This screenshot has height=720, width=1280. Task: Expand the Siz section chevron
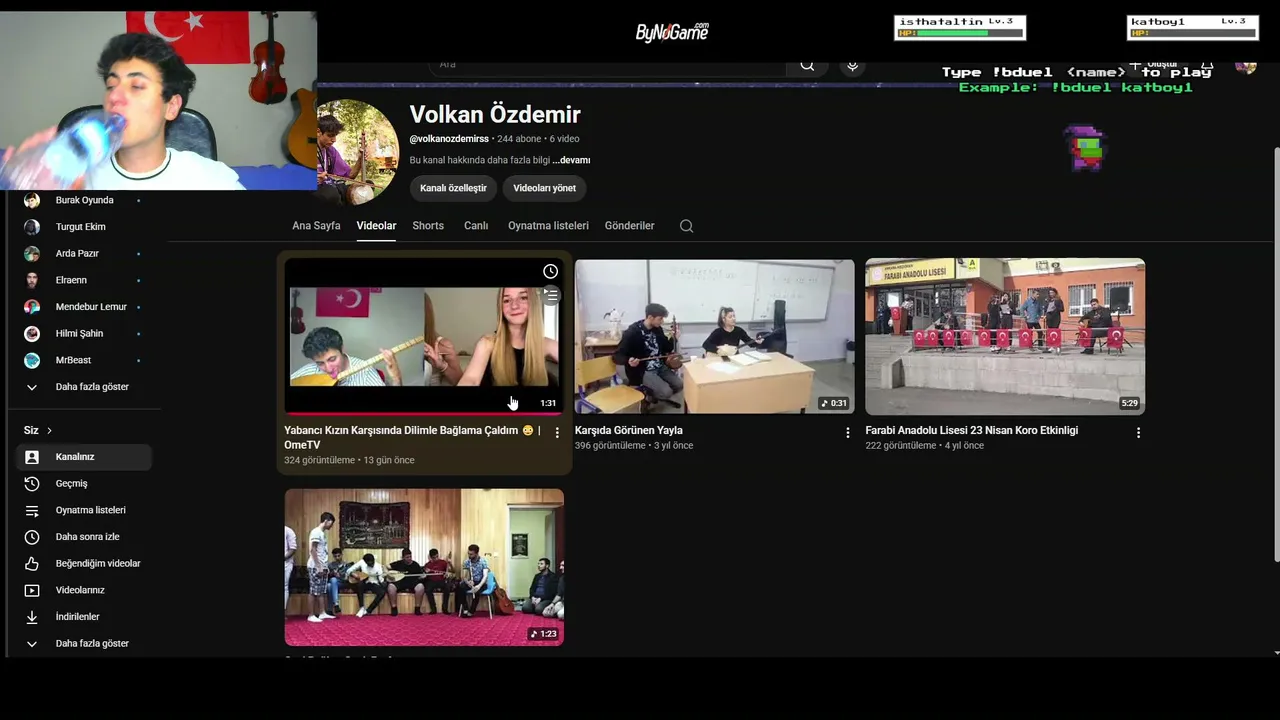[x=49, y=431]
